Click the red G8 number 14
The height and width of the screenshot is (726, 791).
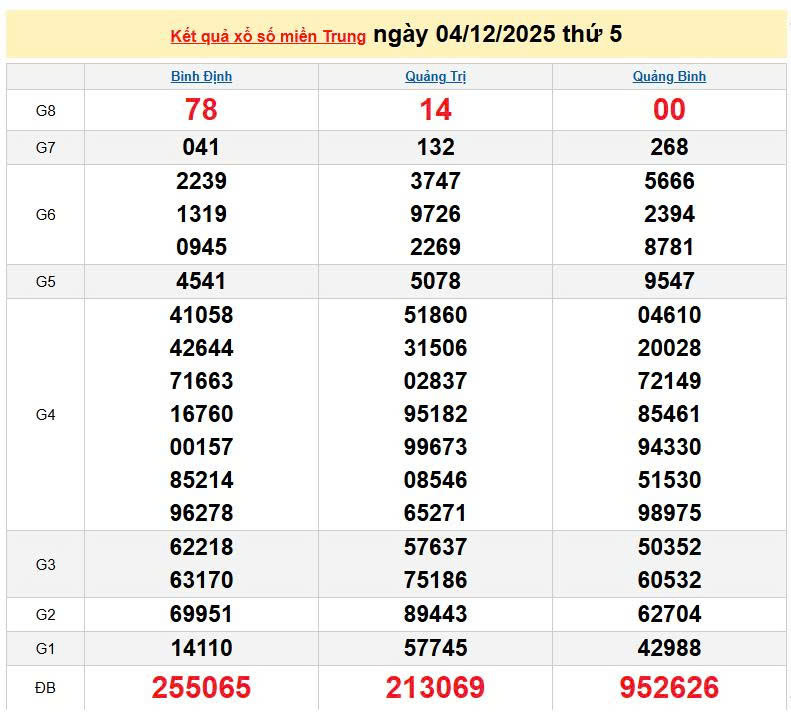tap(435, 109)
